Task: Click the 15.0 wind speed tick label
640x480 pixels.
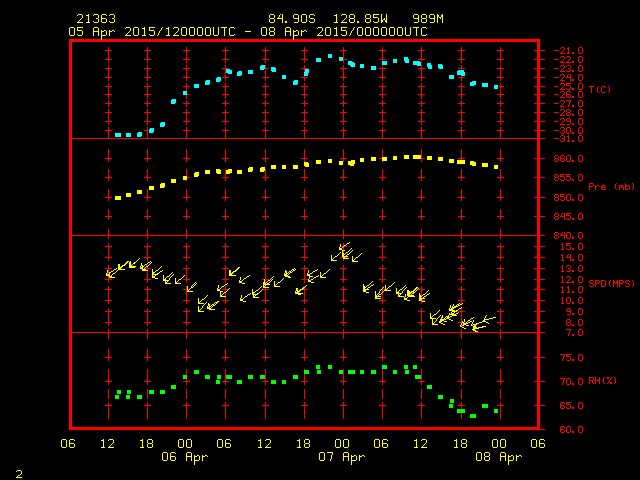Action: click(571, 247)
